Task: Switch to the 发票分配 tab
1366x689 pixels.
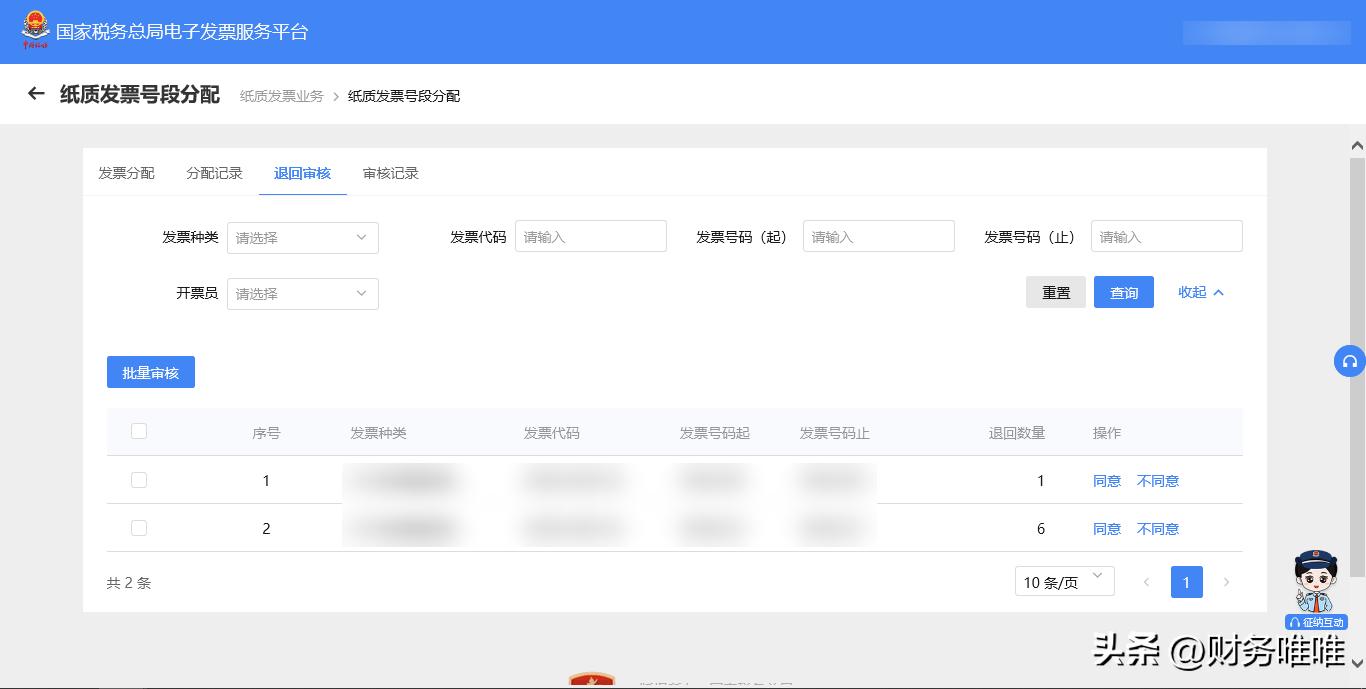Action: click(125, 173)
